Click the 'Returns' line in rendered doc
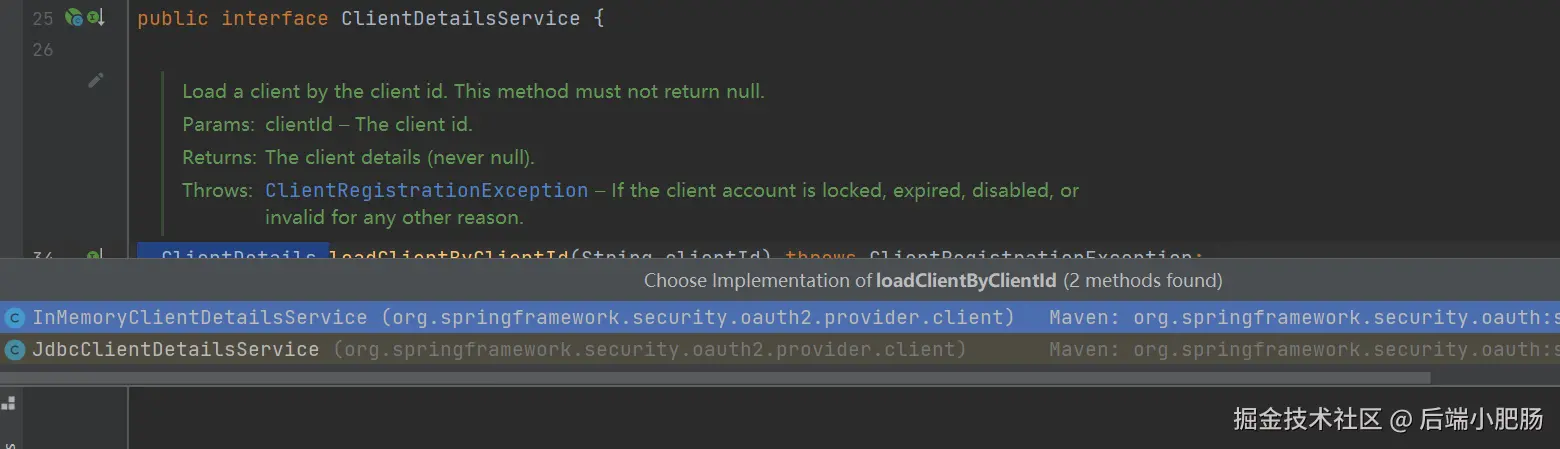 [358, 157]
